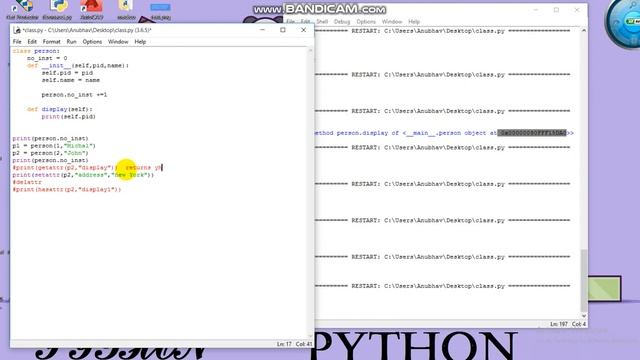This screenshot has width=640, height=360.
Task: Open the Options menu in class.py editor
Action: [92, 42]
